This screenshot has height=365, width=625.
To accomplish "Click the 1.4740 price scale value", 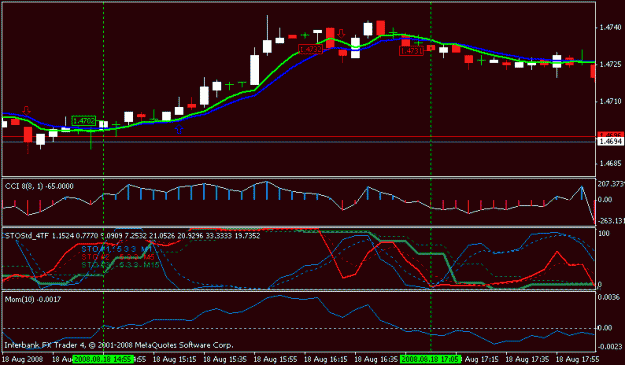I will (x=610, y=27).
